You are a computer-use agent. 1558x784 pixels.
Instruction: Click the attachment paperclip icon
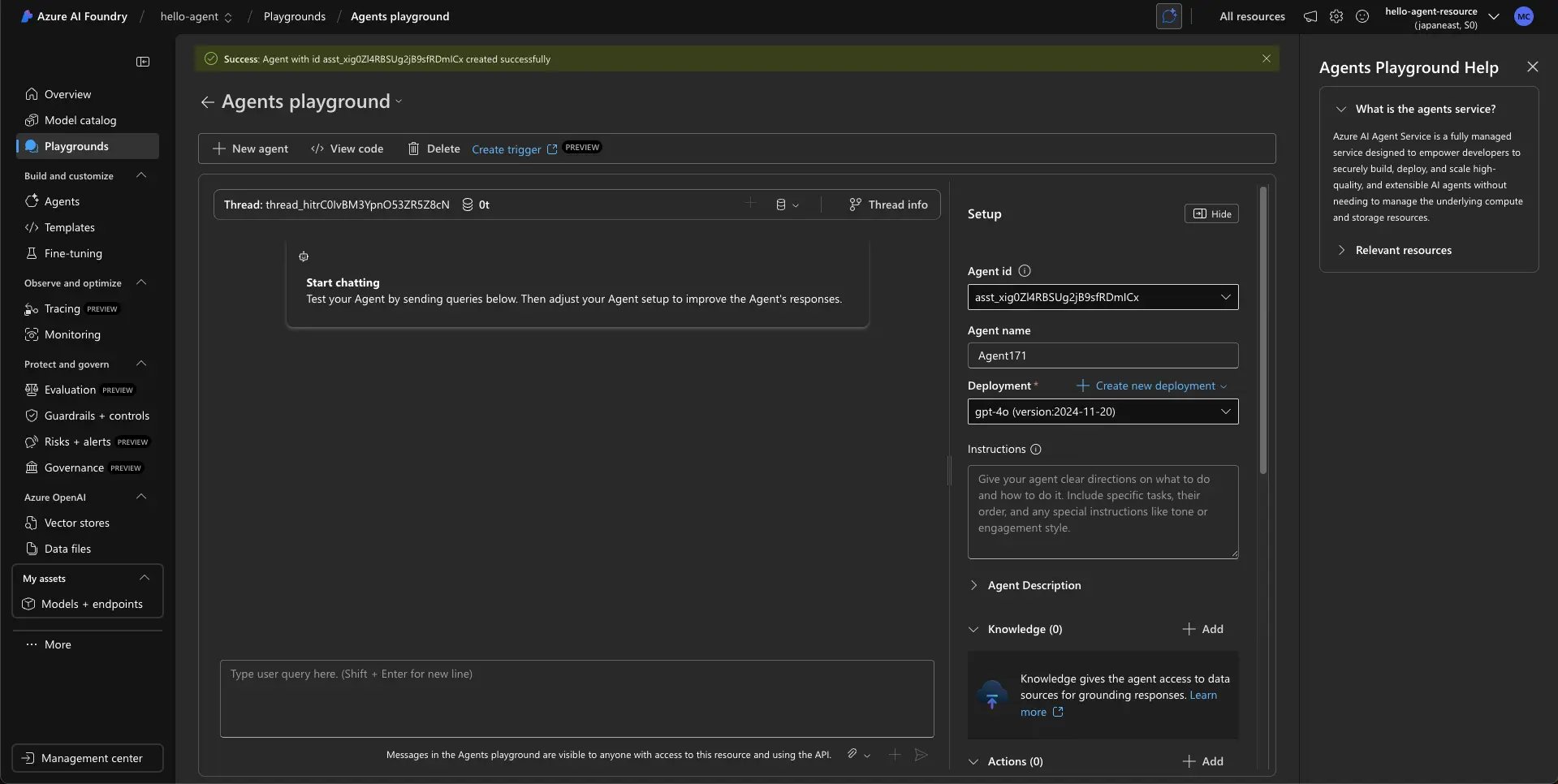[x=852, y=754]
